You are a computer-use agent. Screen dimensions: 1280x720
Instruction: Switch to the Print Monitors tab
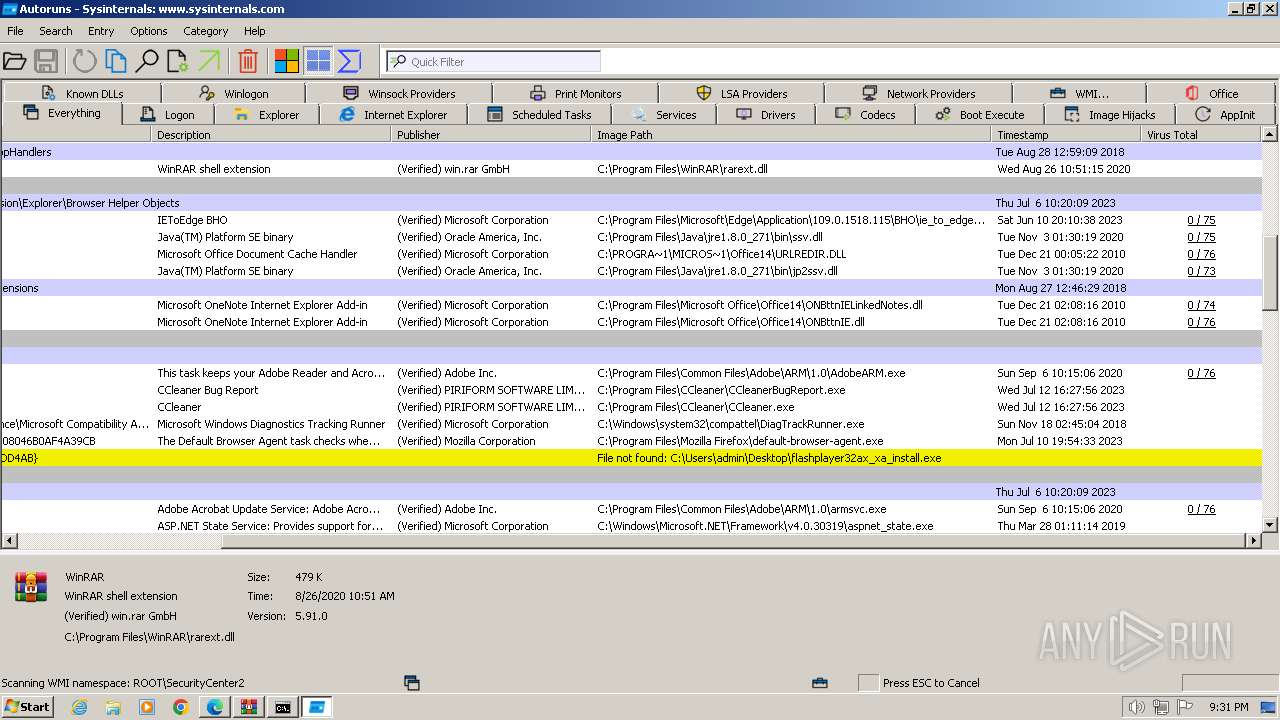[575, 93]
